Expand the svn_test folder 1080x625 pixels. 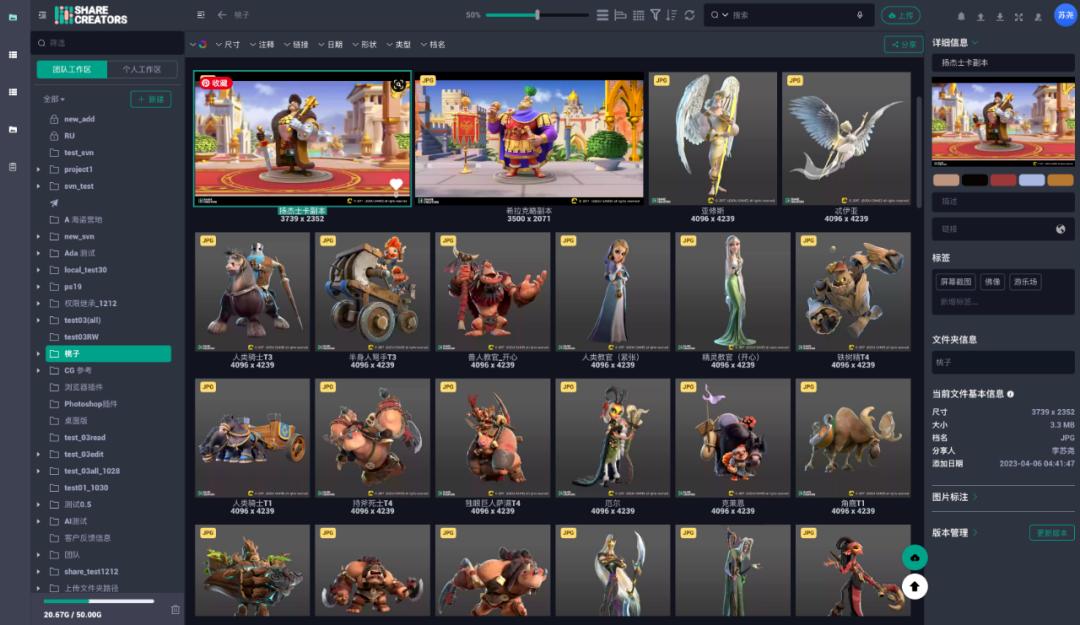coord(38,186)
